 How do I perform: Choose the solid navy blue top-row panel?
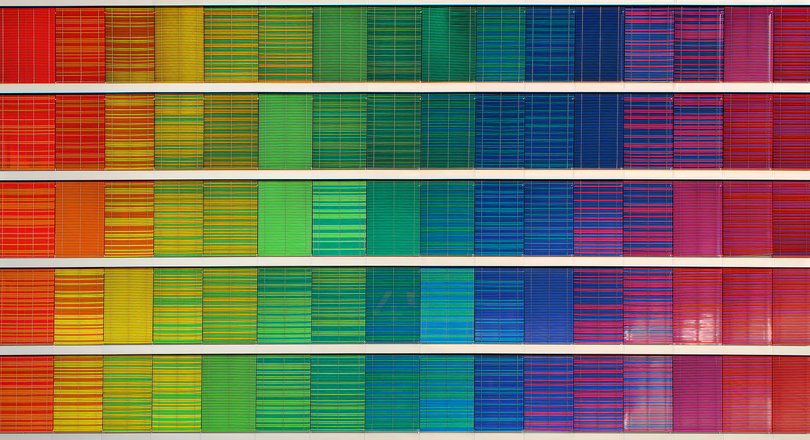coord(598,45)
